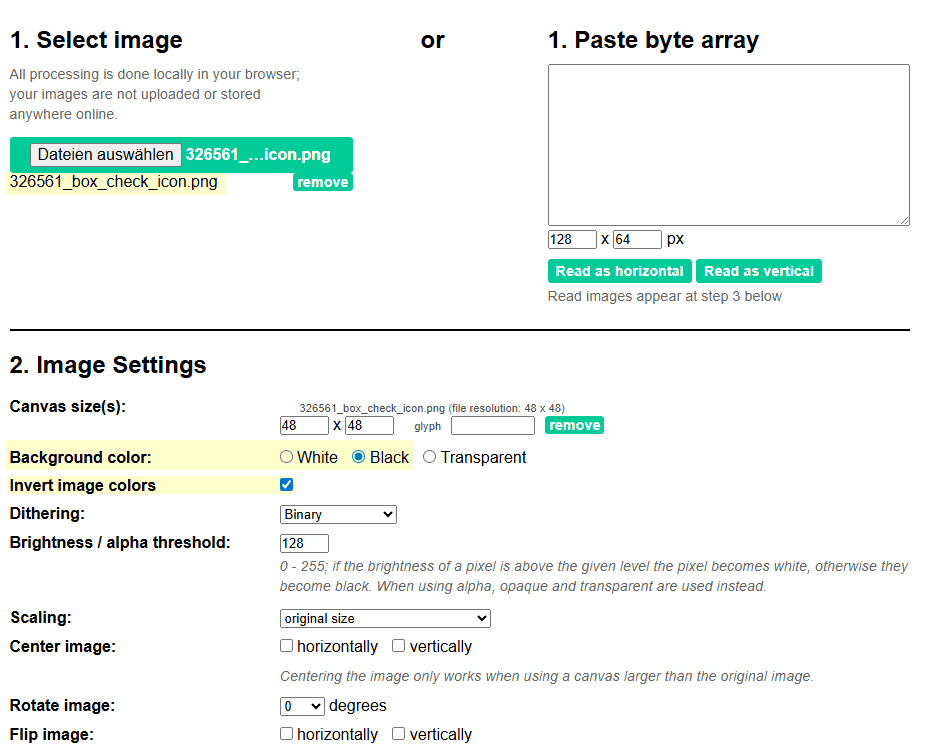Click the brightness threshold field

coord(304,543)
